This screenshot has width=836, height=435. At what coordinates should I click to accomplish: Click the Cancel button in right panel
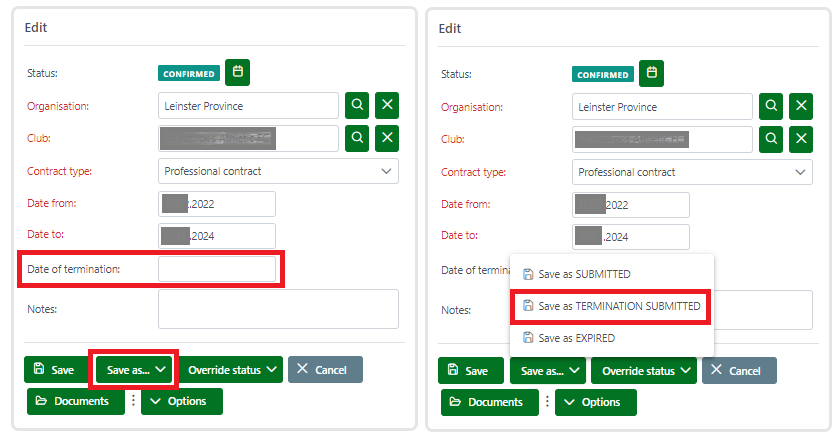[739, 370]
